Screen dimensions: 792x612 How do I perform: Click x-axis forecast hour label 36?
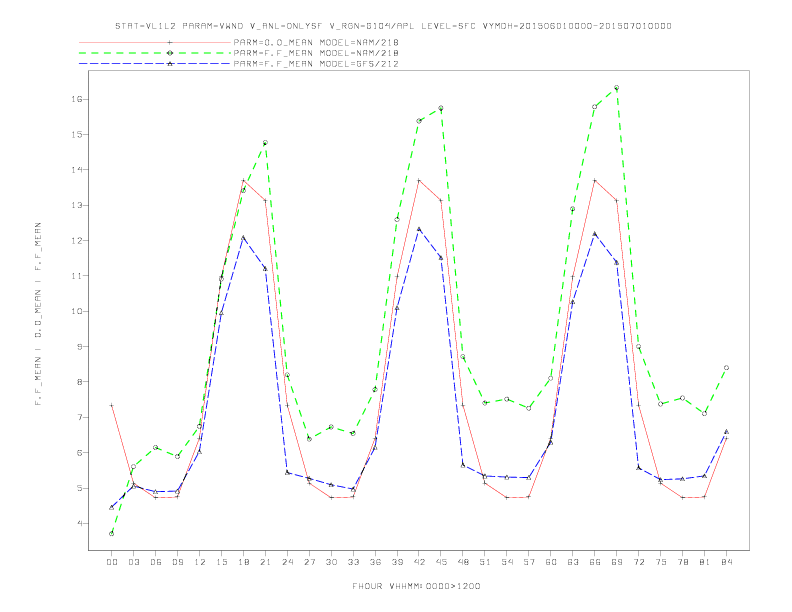(x=375, y=562)
